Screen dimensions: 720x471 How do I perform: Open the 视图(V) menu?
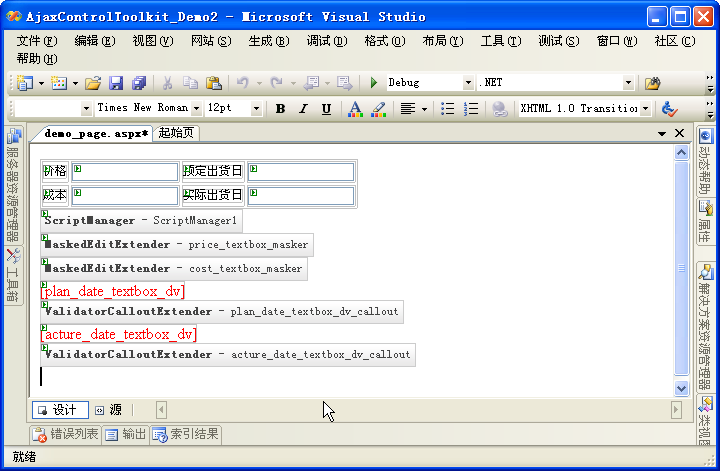click(x=153, y=41)
